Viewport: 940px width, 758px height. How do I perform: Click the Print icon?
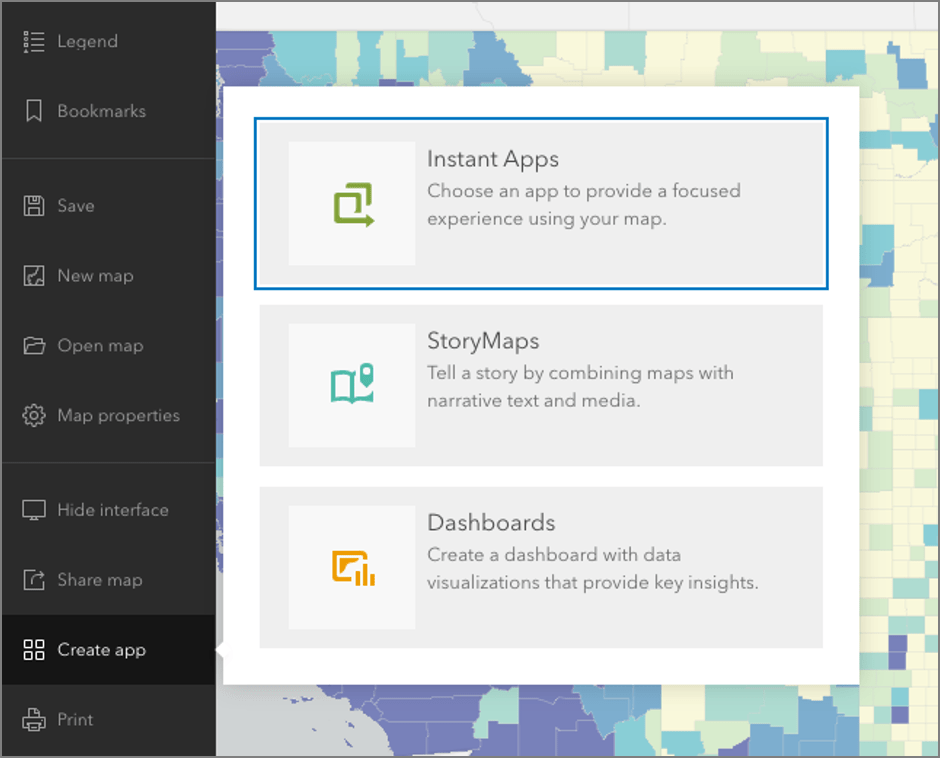pyautogui.click(x=33, y=719)
